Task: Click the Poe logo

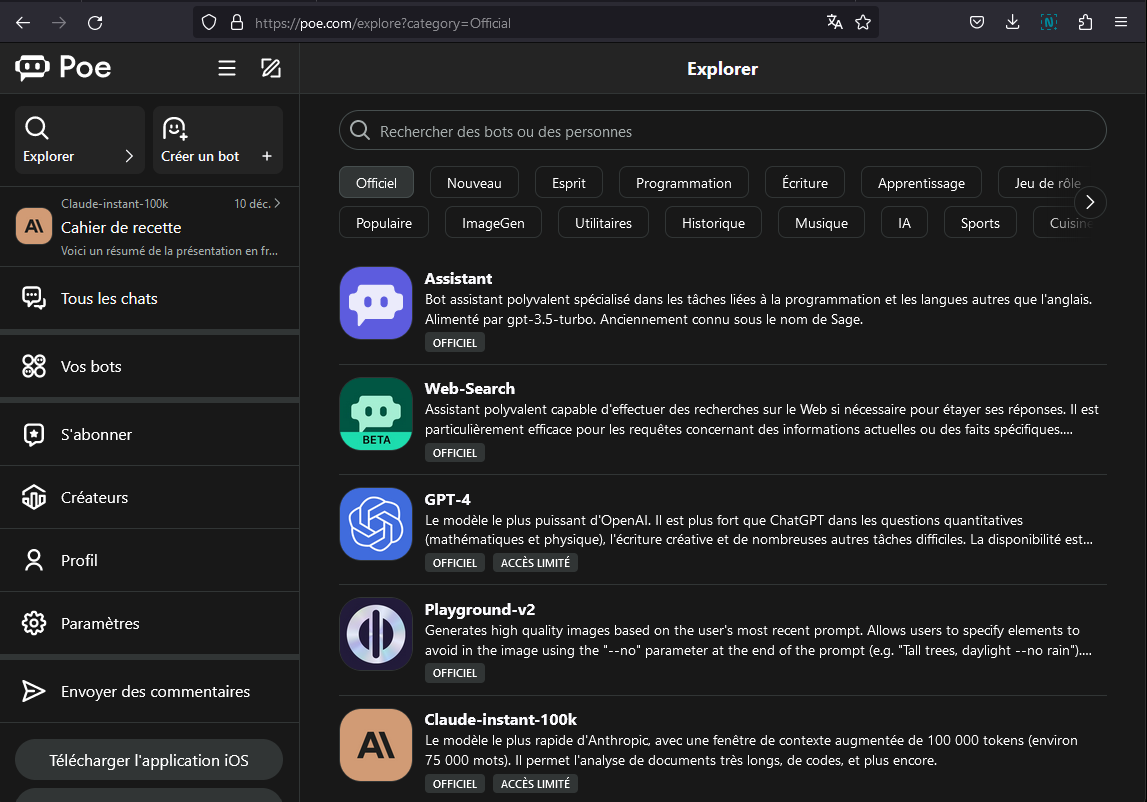Action: coord(64,67)
